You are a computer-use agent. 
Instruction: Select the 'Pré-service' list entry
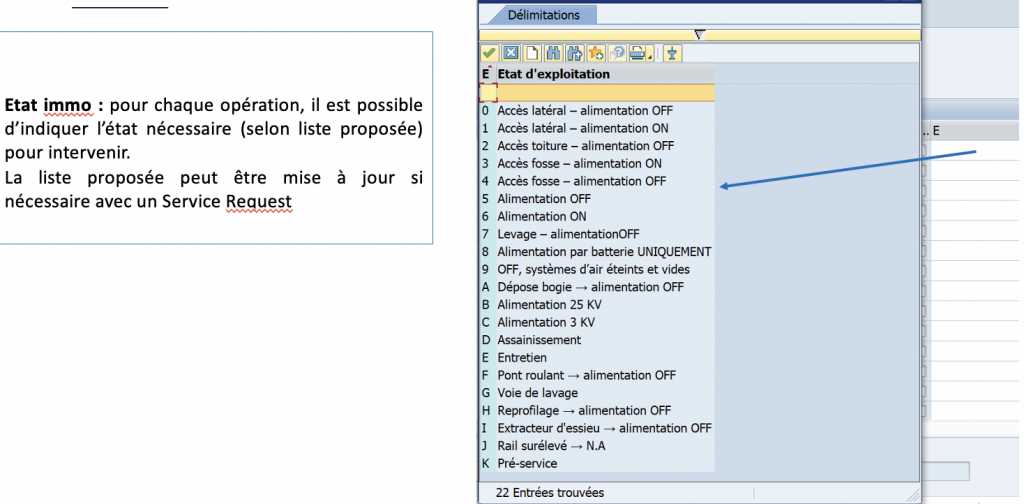point(527,464)
